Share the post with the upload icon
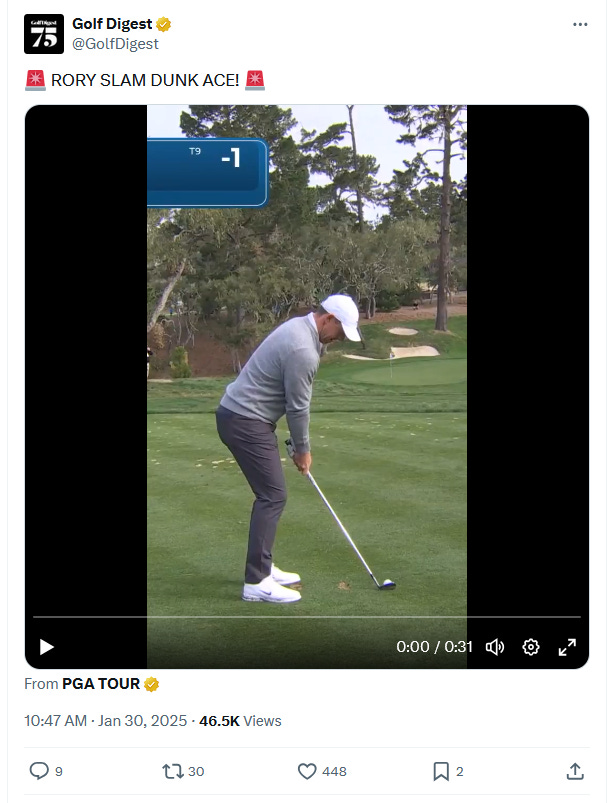 pyautogui.click(x=575, y=771)
